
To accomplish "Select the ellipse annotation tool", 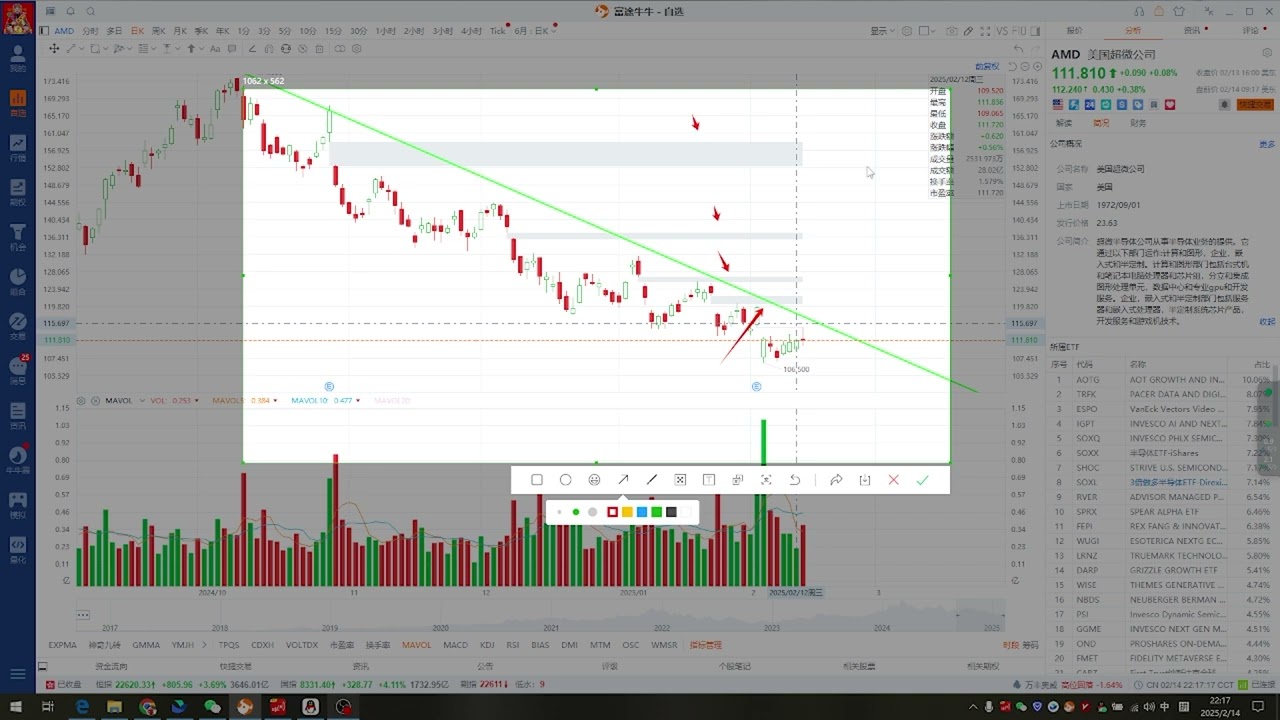I will click(566, 480).
